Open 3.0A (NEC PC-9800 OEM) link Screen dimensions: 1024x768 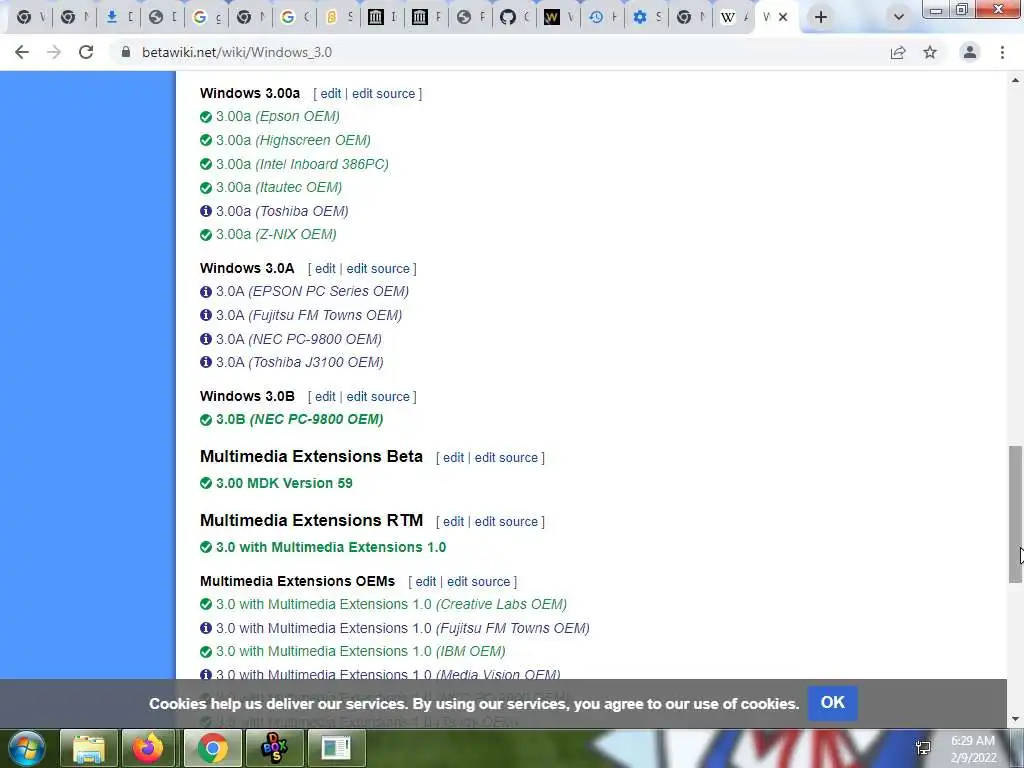point(299,339)
